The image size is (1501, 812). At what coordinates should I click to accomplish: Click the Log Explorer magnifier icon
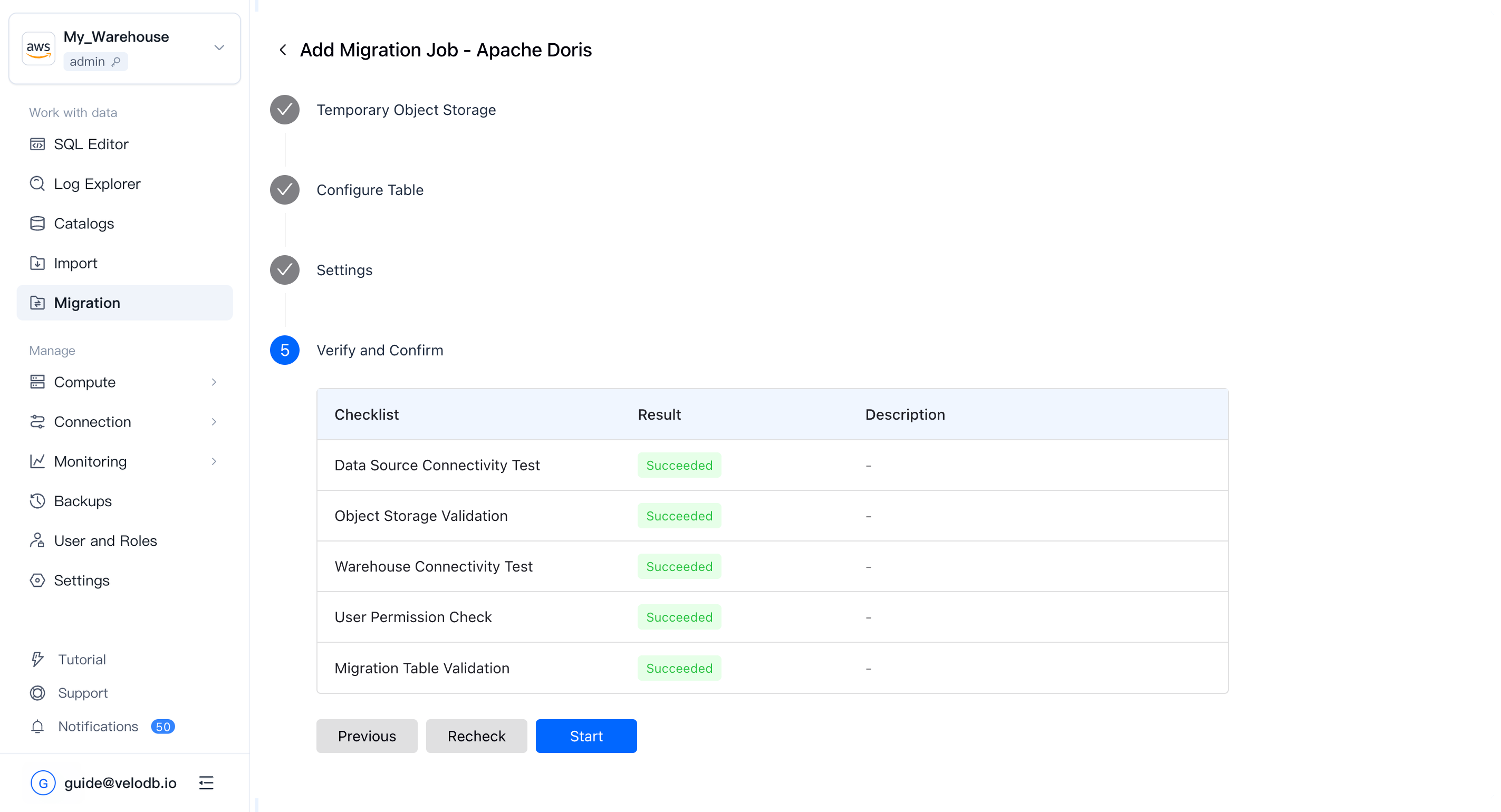click(x=37, y=183)
